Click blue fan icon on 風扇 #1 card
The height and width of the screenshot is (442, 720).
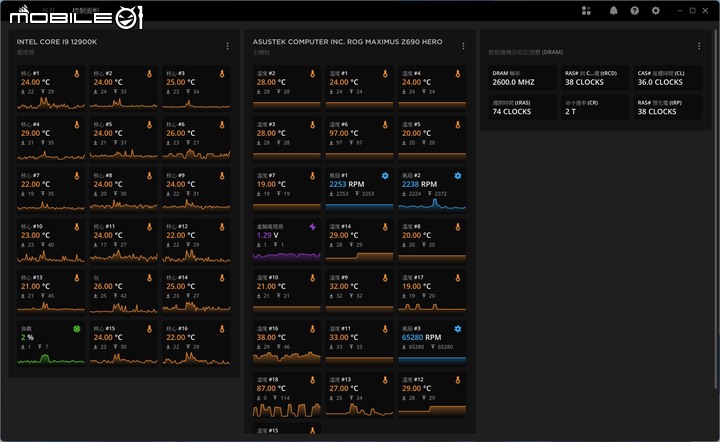(385, 175)
